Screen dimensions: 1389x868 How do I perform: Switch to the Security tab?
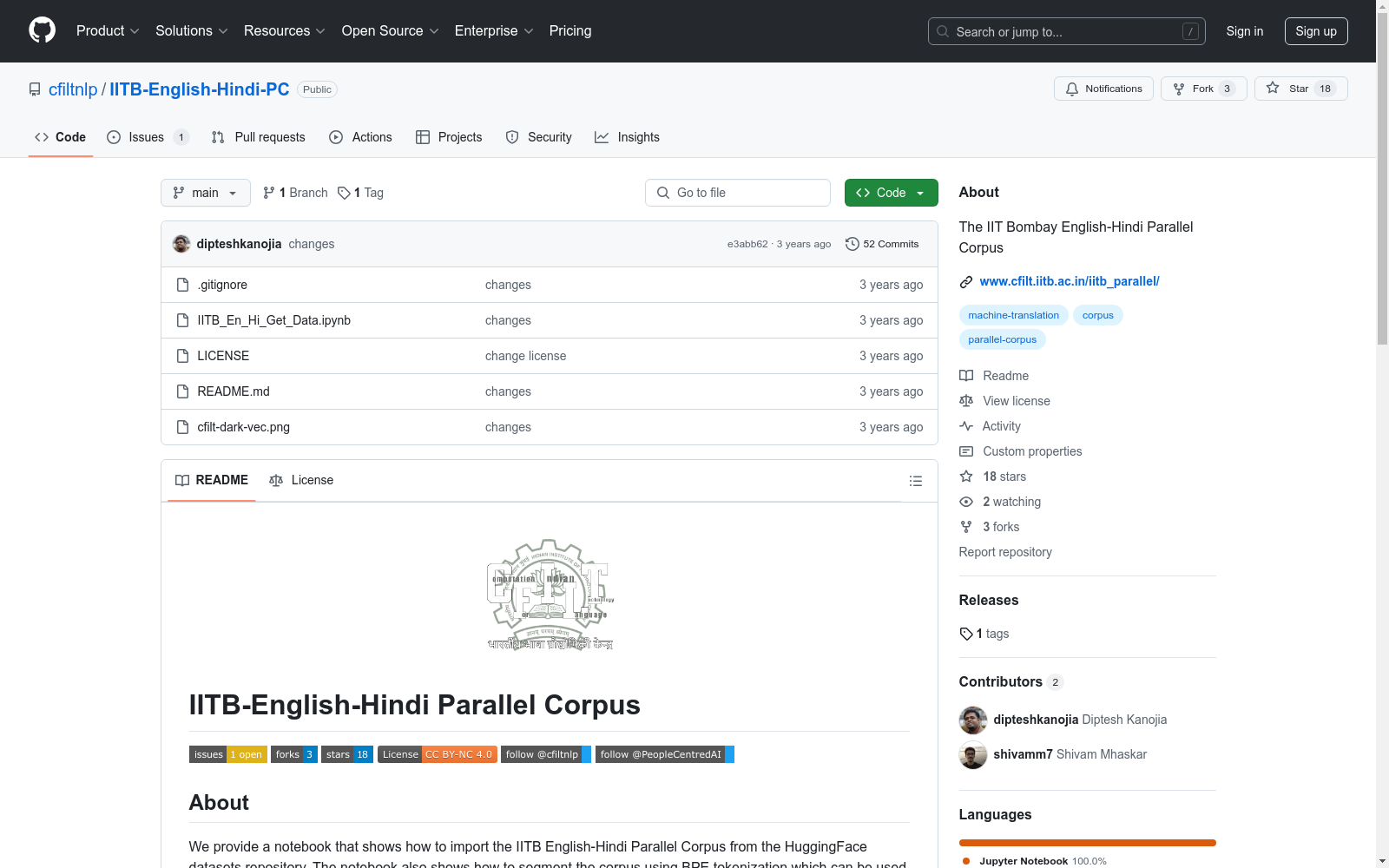(x=539, y=137)
